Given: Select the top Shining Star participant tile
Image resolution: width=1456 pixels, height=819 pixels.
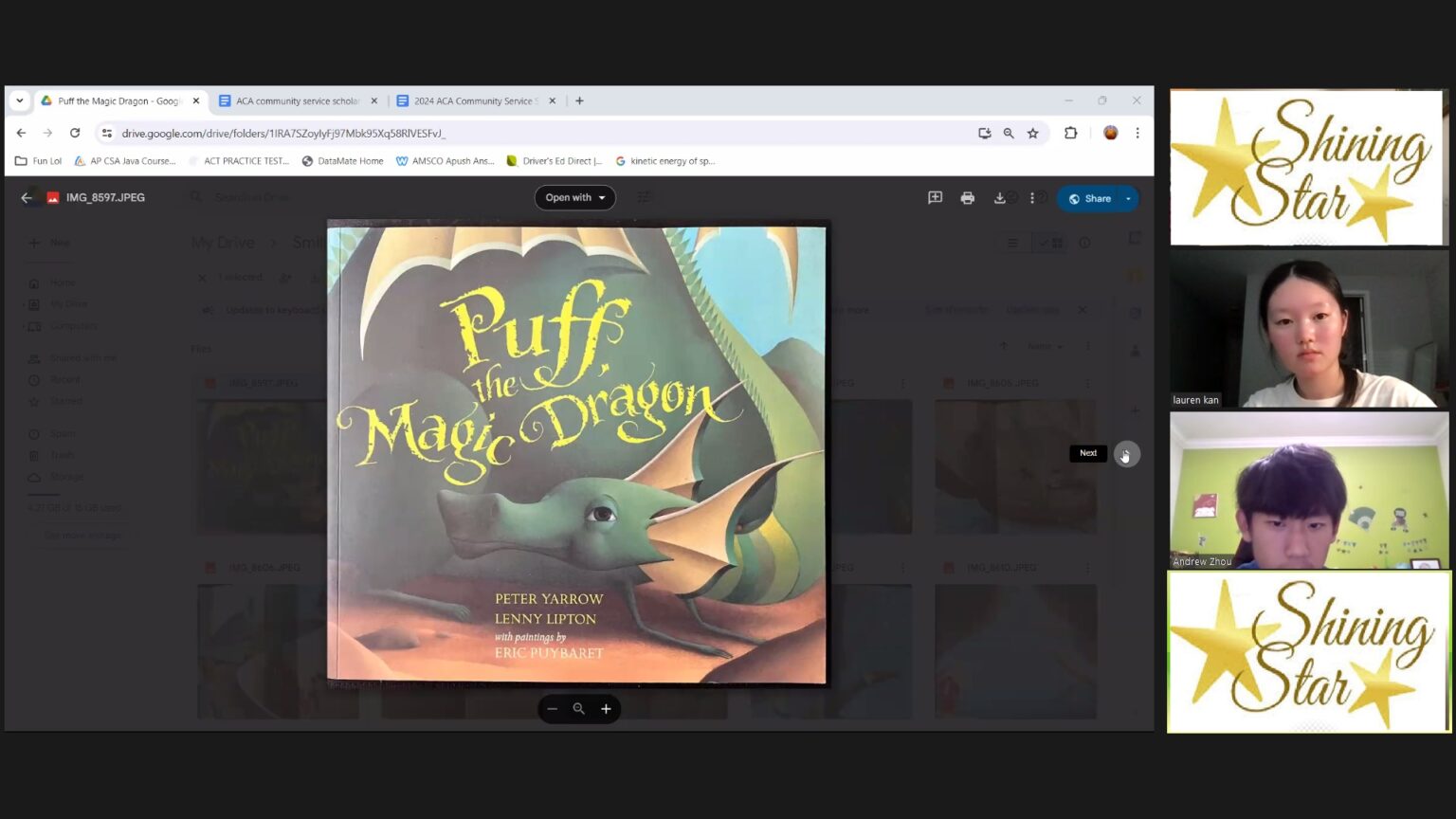Looking at the screenshot, I should pos(1309,168).
